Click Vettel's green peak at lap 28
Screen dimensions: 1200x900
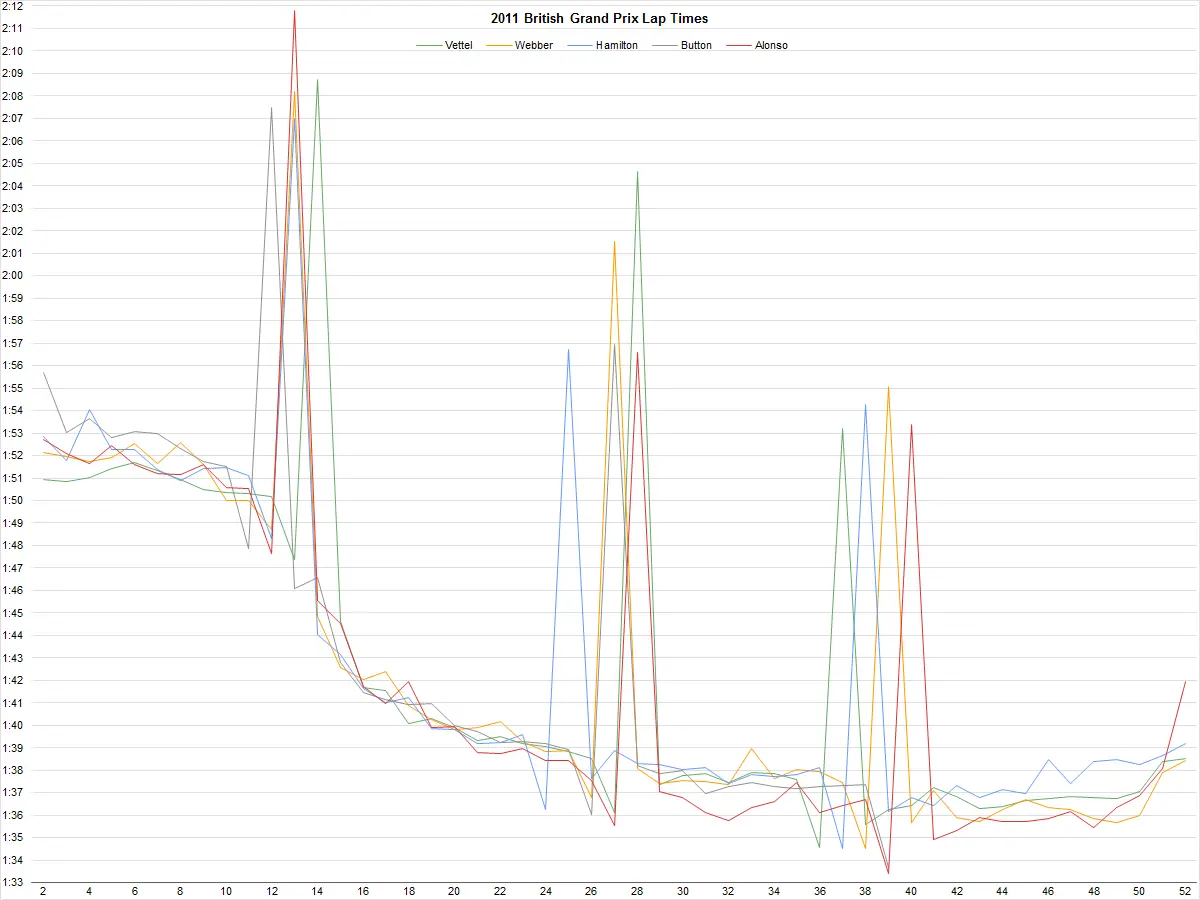637,172
